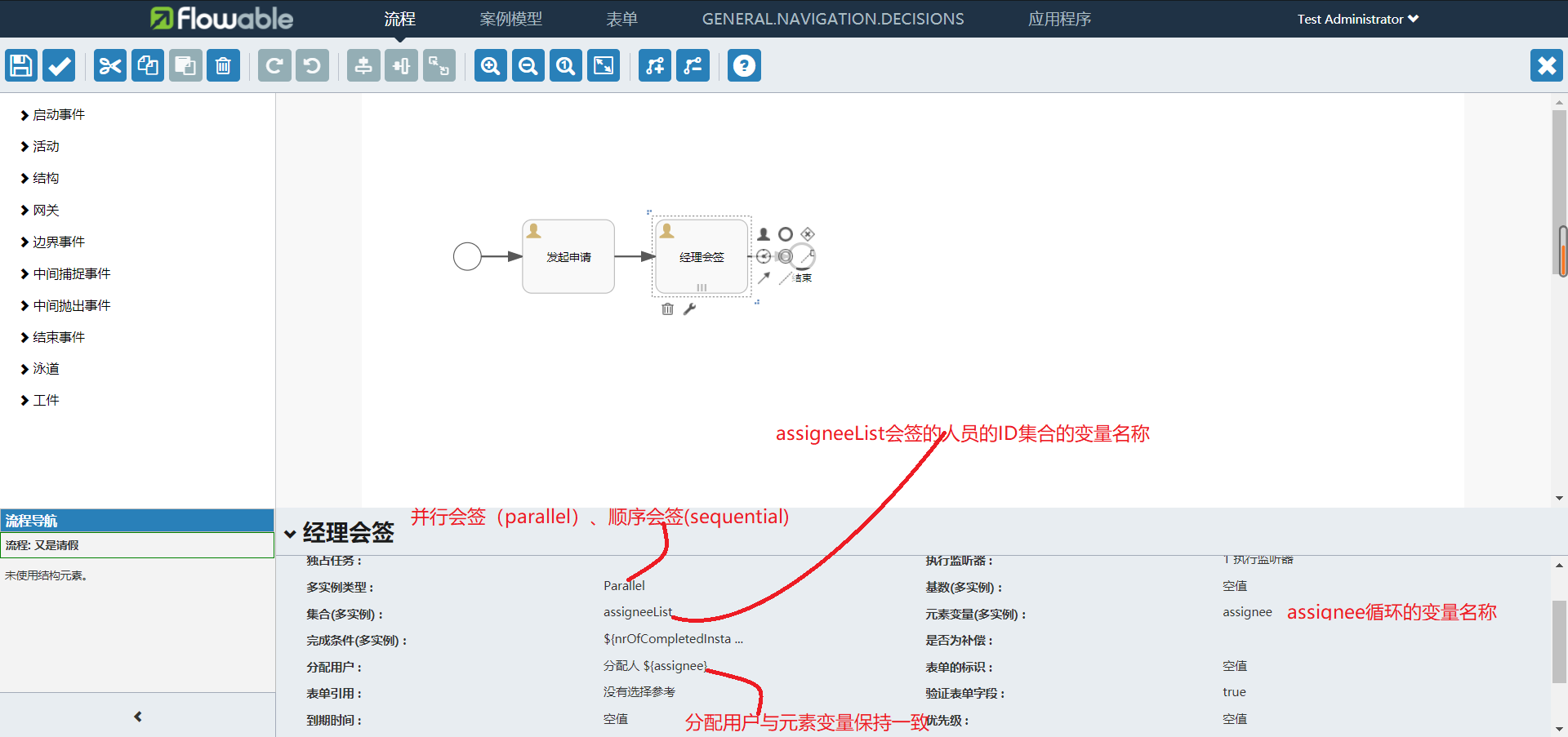Screen dimensions: 1568x737
Task: Collapse the 经理会签 properties panel
Action: click(x=290, y=534)
